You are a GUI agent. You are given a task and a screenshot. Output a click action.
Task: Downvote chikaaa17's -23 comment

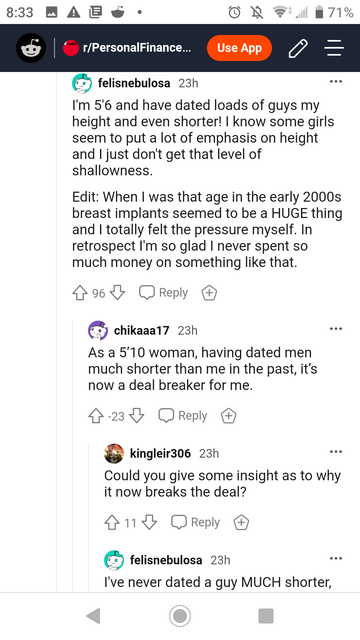(x=137, y=416)
